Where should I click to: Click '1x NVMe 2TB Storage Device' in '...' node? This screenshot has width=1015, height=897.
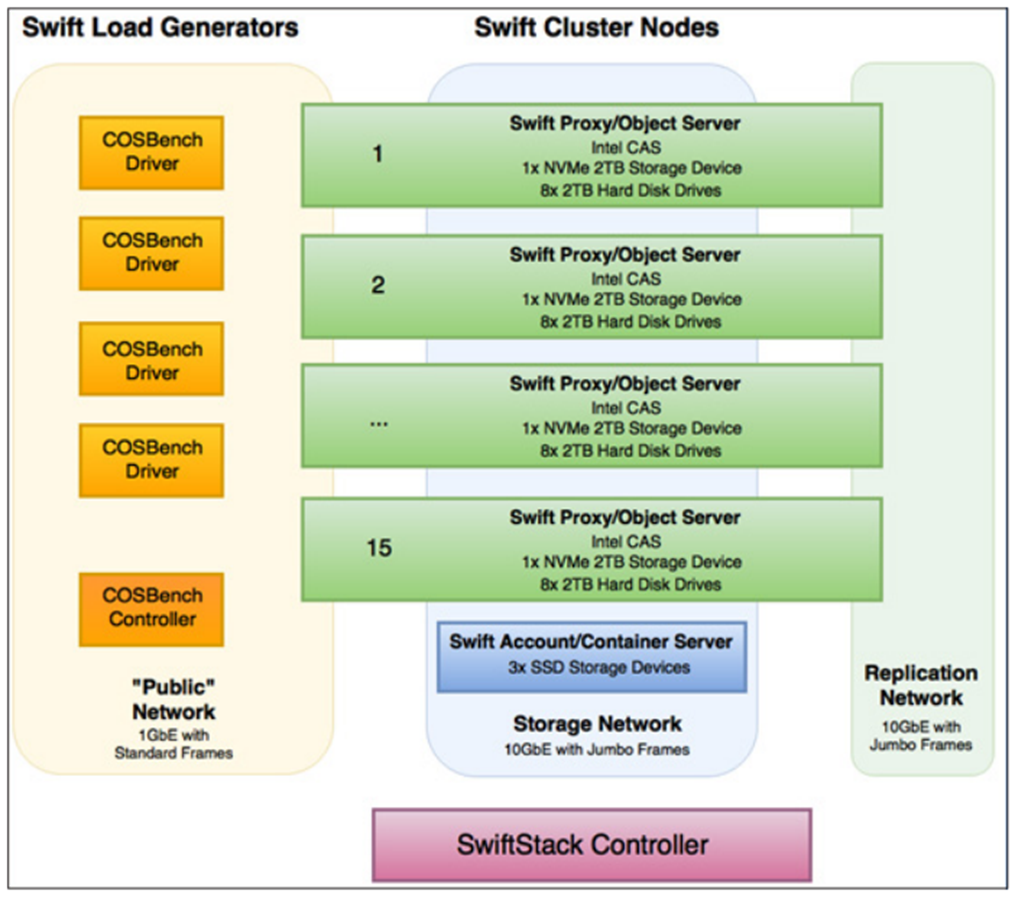pyautogui.click(x=632, y=428)
